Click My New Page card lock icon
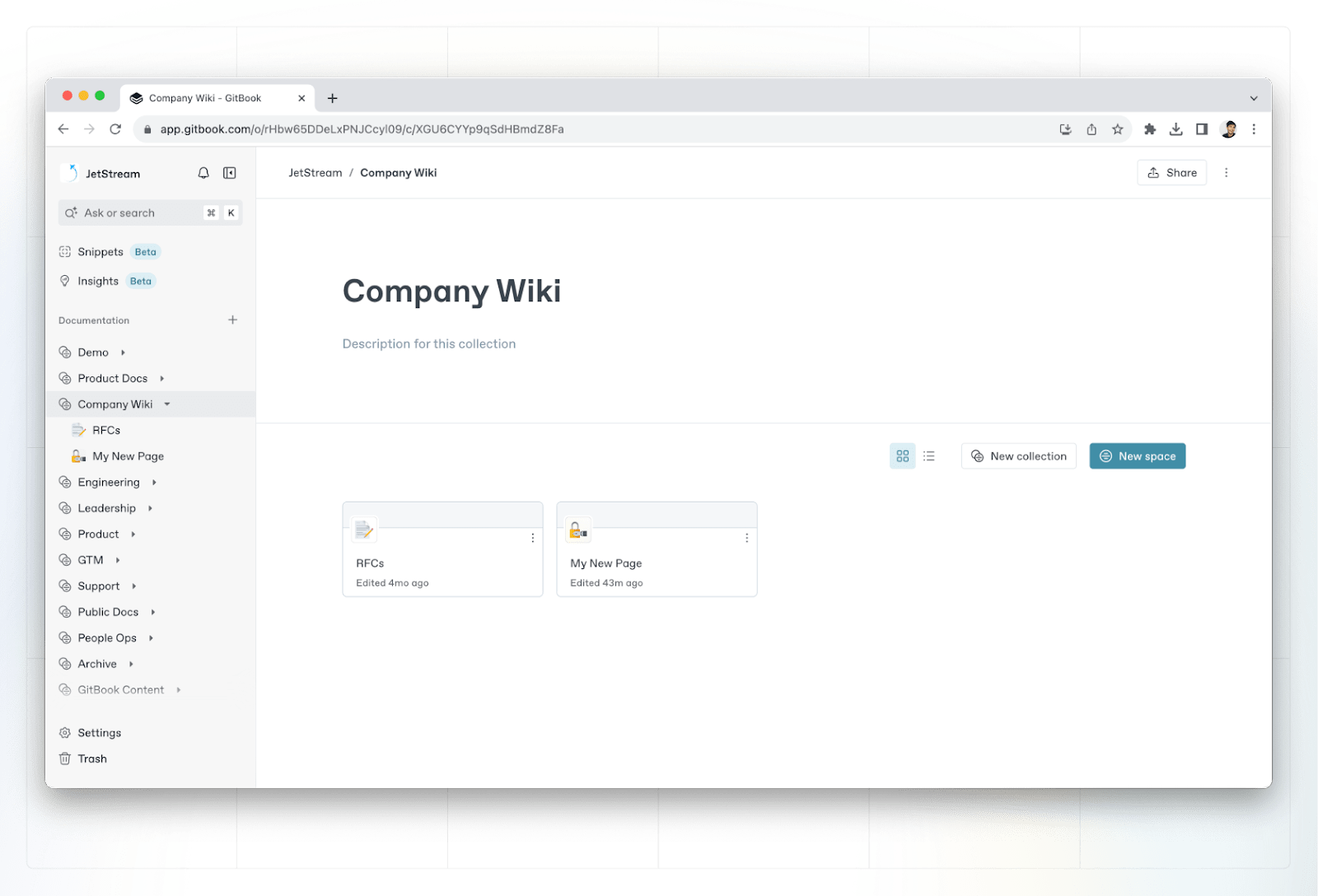The image size is (1318, 896). 578,530
